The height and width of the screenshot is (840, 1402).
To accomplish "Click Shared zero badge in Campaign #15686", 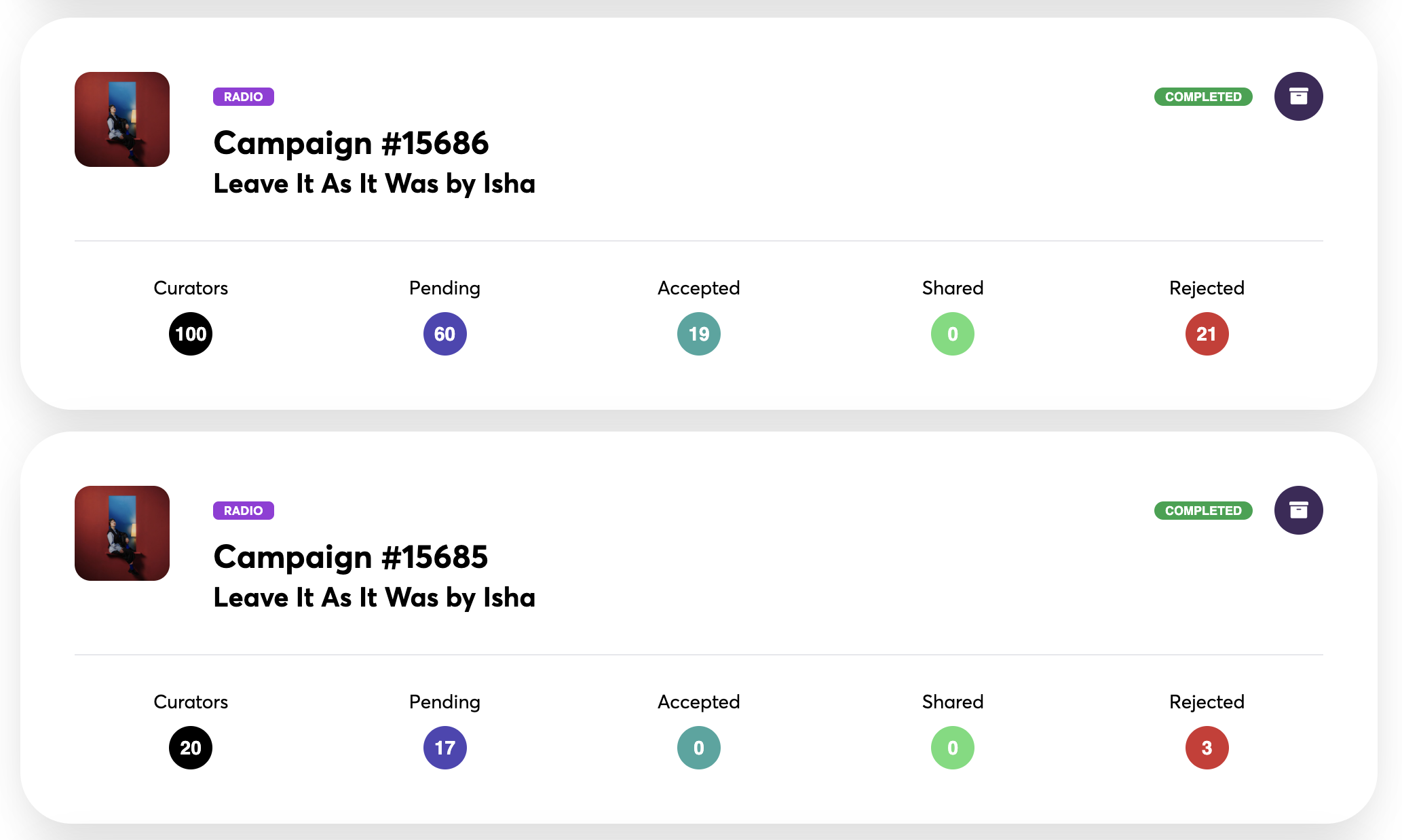I will (x=952, y=334).
